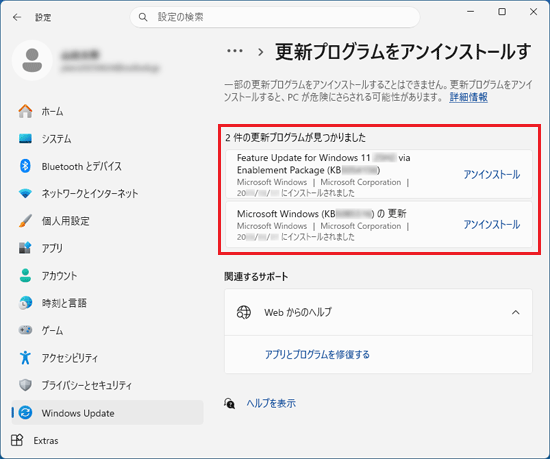Open 個人用設定 page
Screen dimensions: 550x459
[x=107, y=221]
